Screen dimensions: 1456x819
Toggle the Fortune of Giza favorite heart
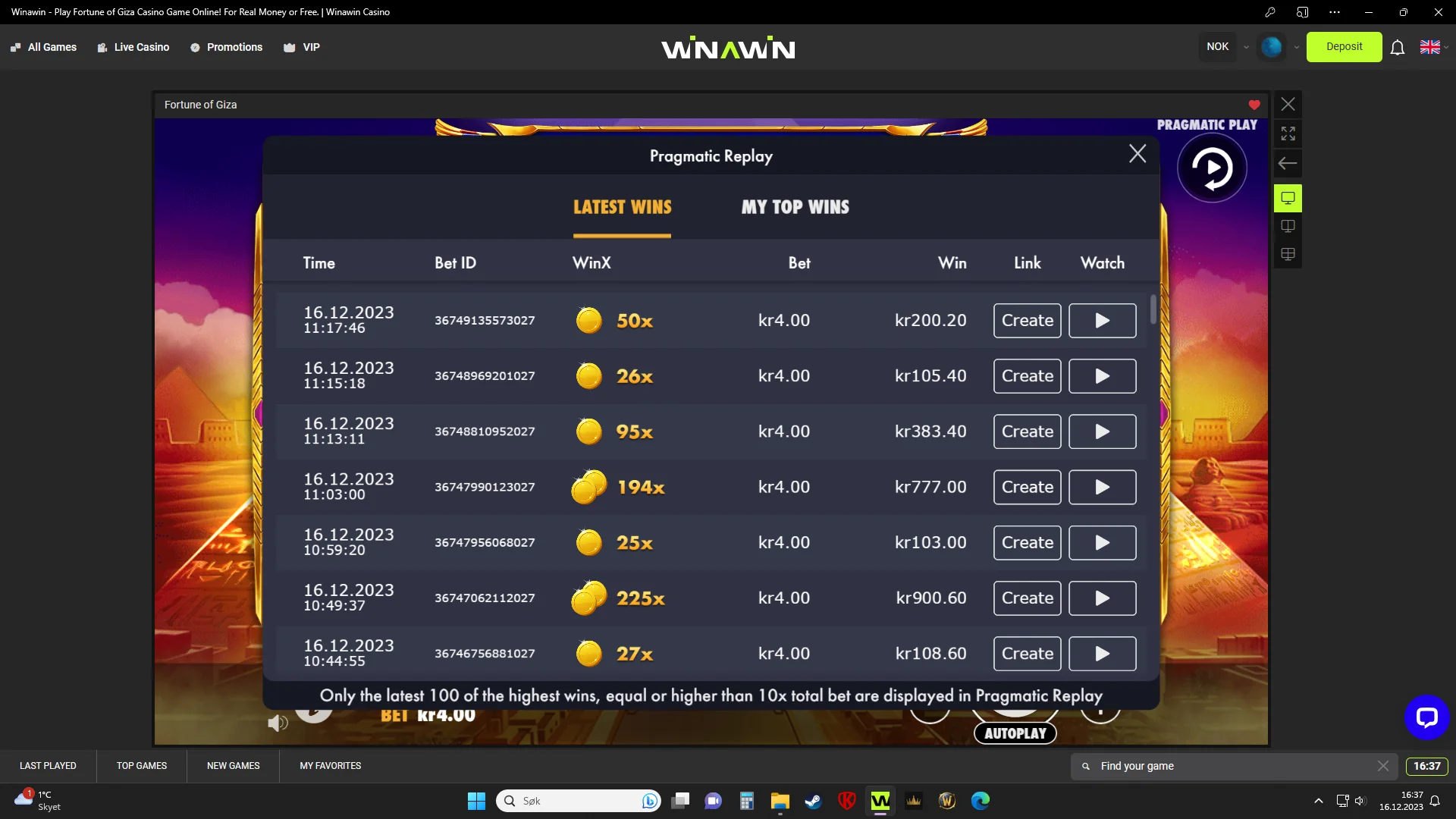click(x=1254, y=105)
